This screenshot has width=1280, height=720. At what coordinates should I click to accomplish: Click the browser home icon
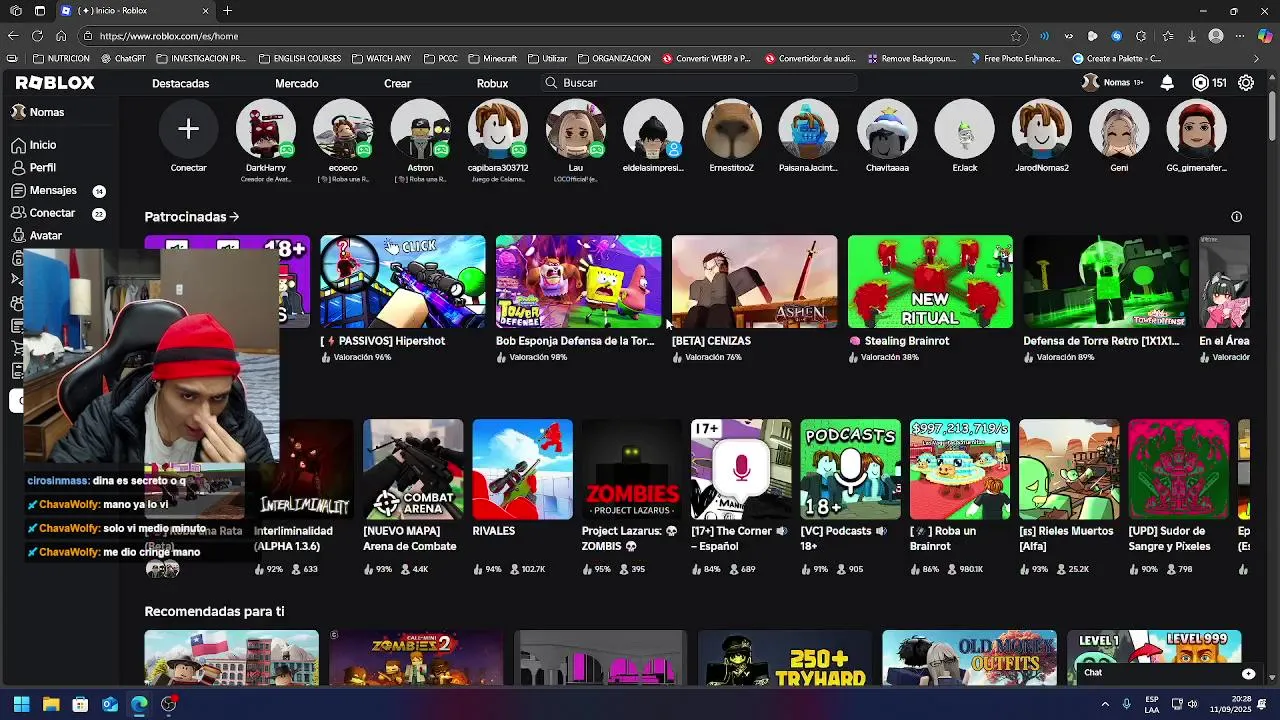pos(61,36)
